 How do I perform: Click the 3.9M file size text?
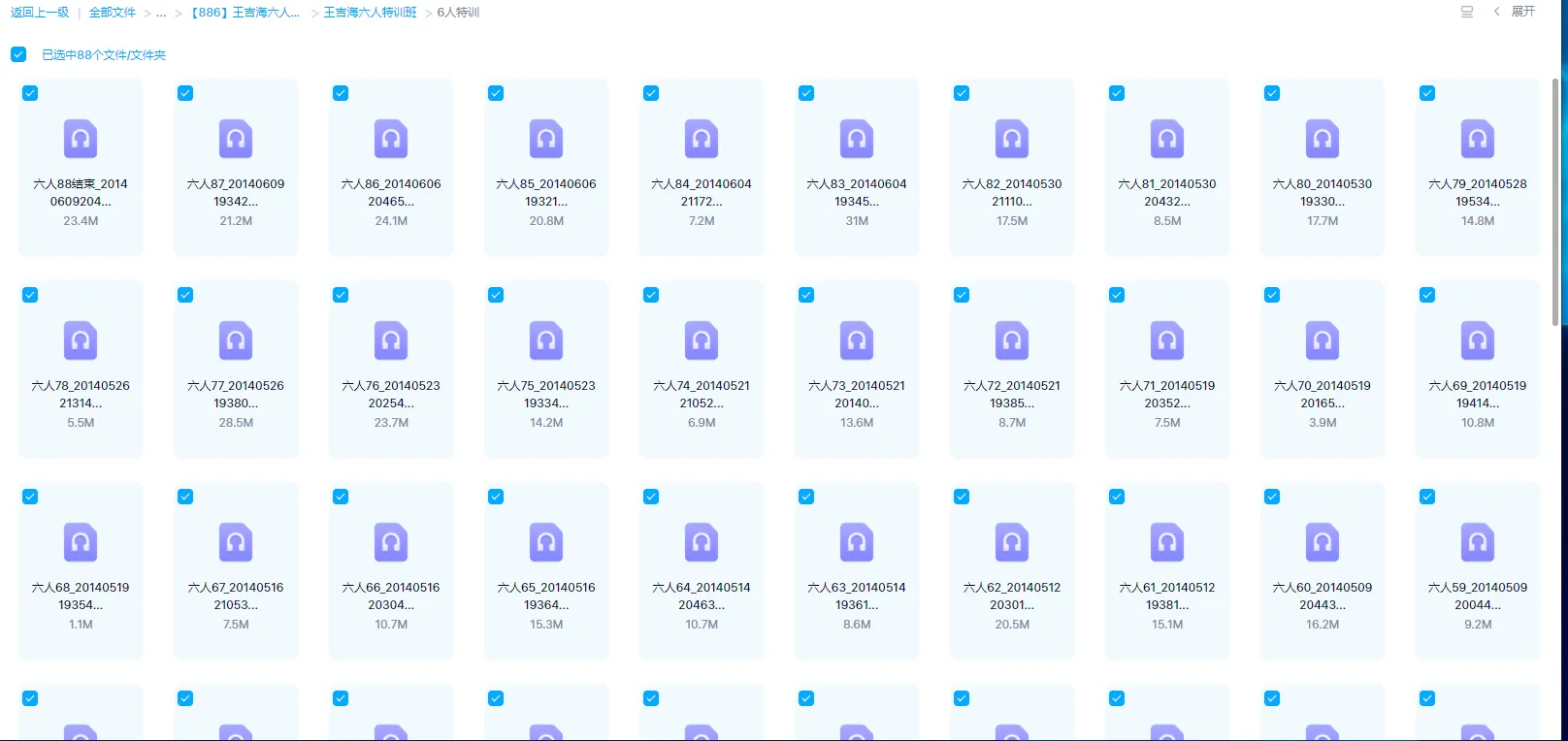(1323, 423)
